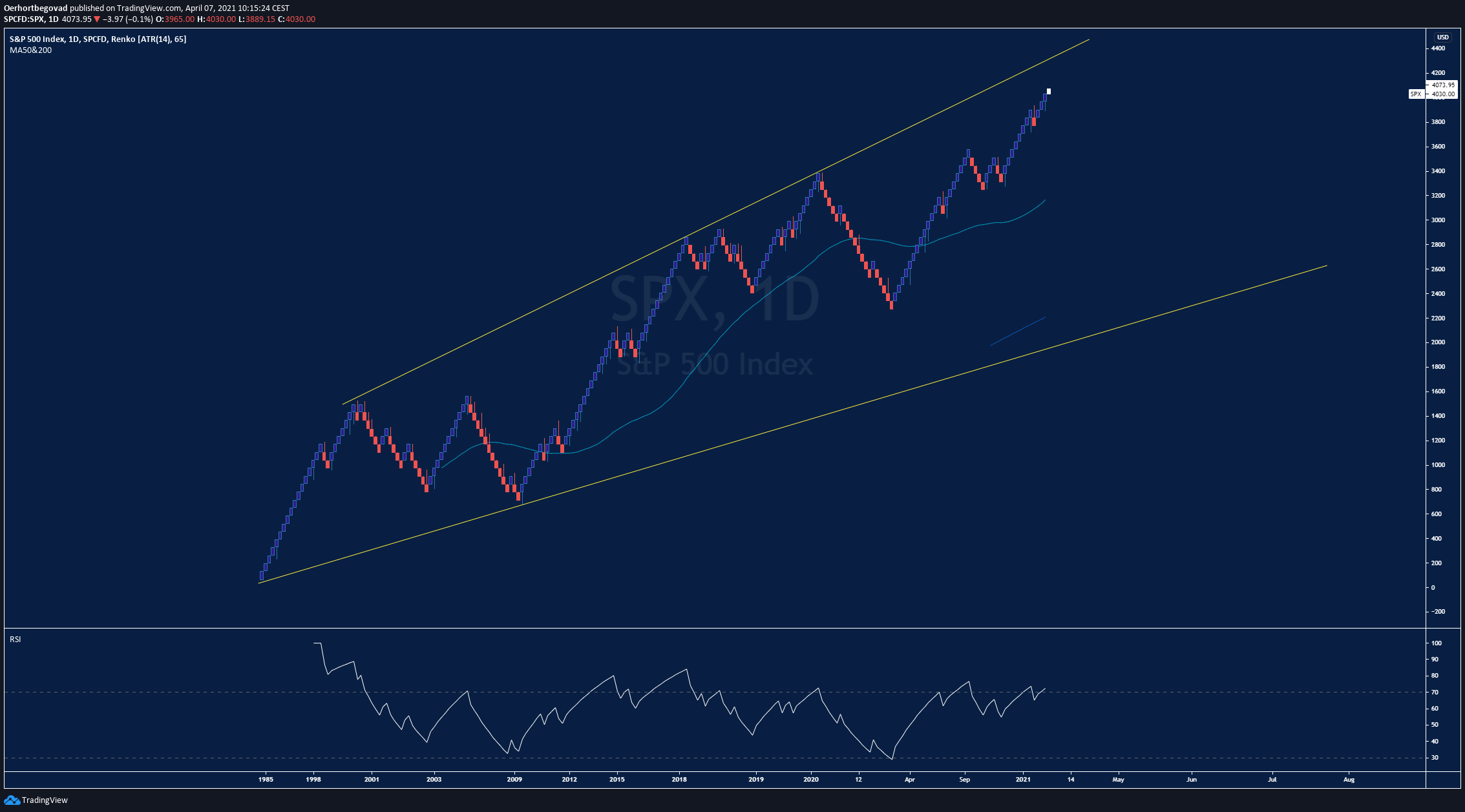Image resolution: width=1465 pixels, height=812 pixels.
Task: Click the 30 label on RSI axis
Action: point(1435,758)
